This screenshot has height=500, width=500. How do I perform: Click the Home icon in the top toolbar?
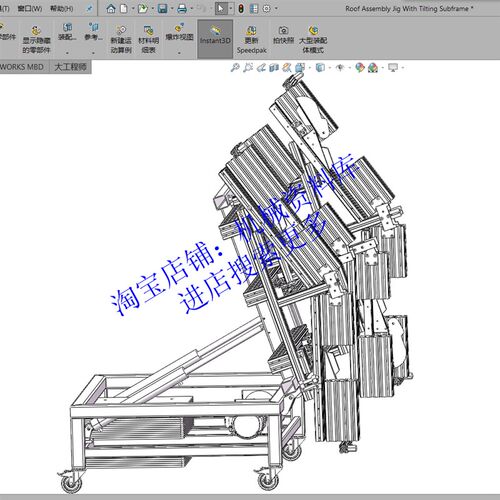(111, 8)
